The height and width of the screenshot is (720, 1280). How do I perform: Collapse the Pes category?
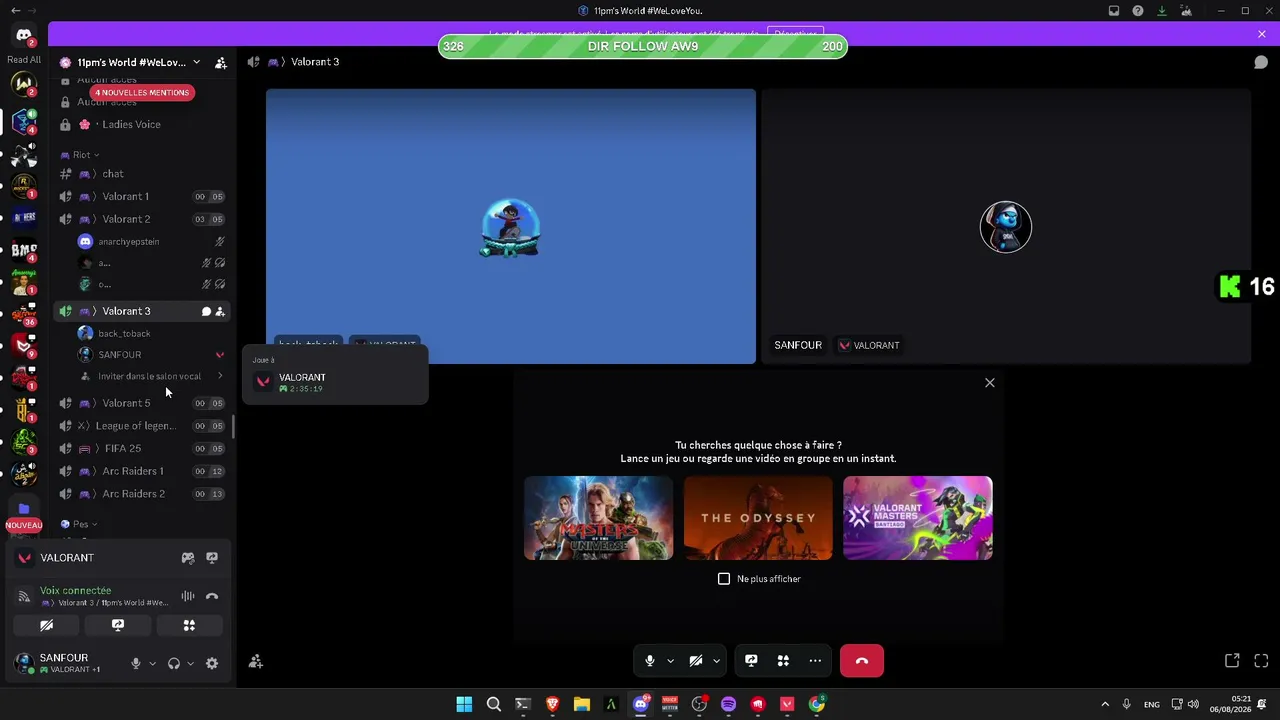tap(79, 524)
